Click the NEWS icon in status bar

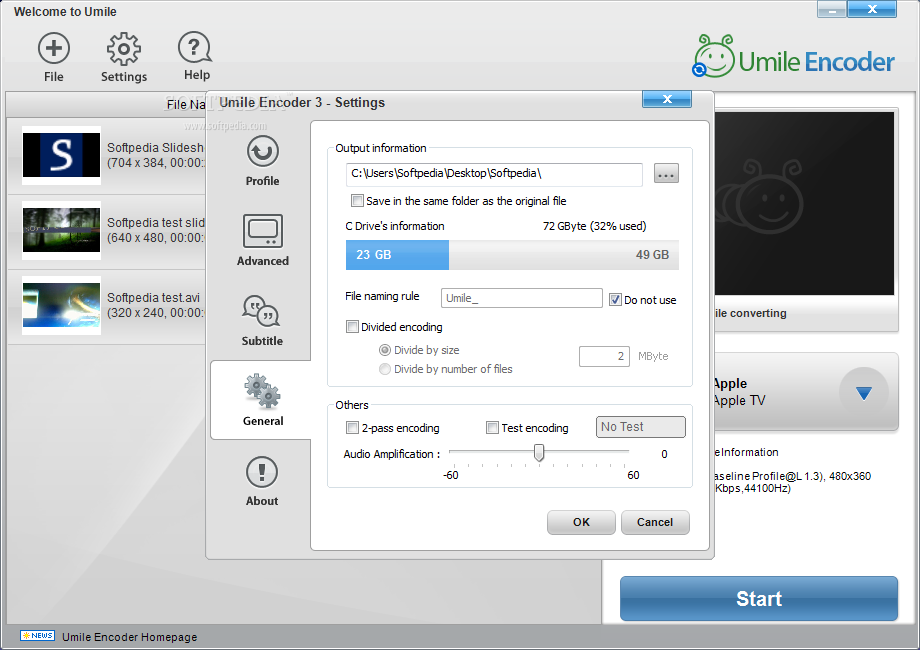point(38,635)
